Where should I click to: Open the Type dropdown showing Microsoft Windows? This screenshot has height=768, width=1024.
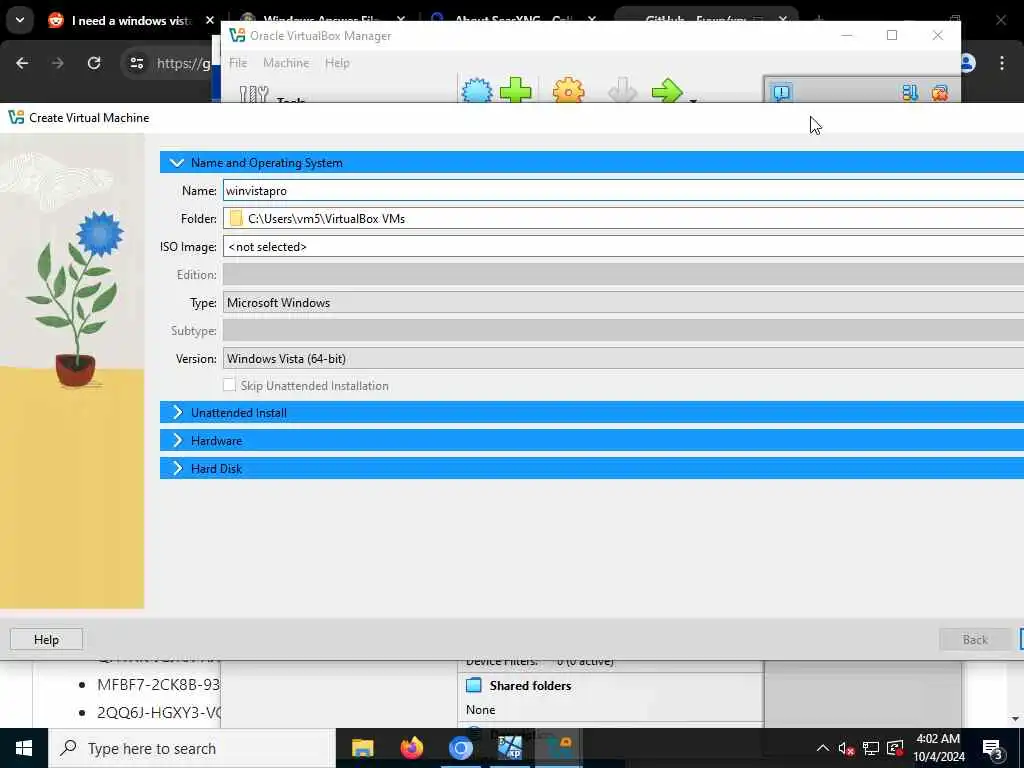pyautogui.click(x=623, y=302)
